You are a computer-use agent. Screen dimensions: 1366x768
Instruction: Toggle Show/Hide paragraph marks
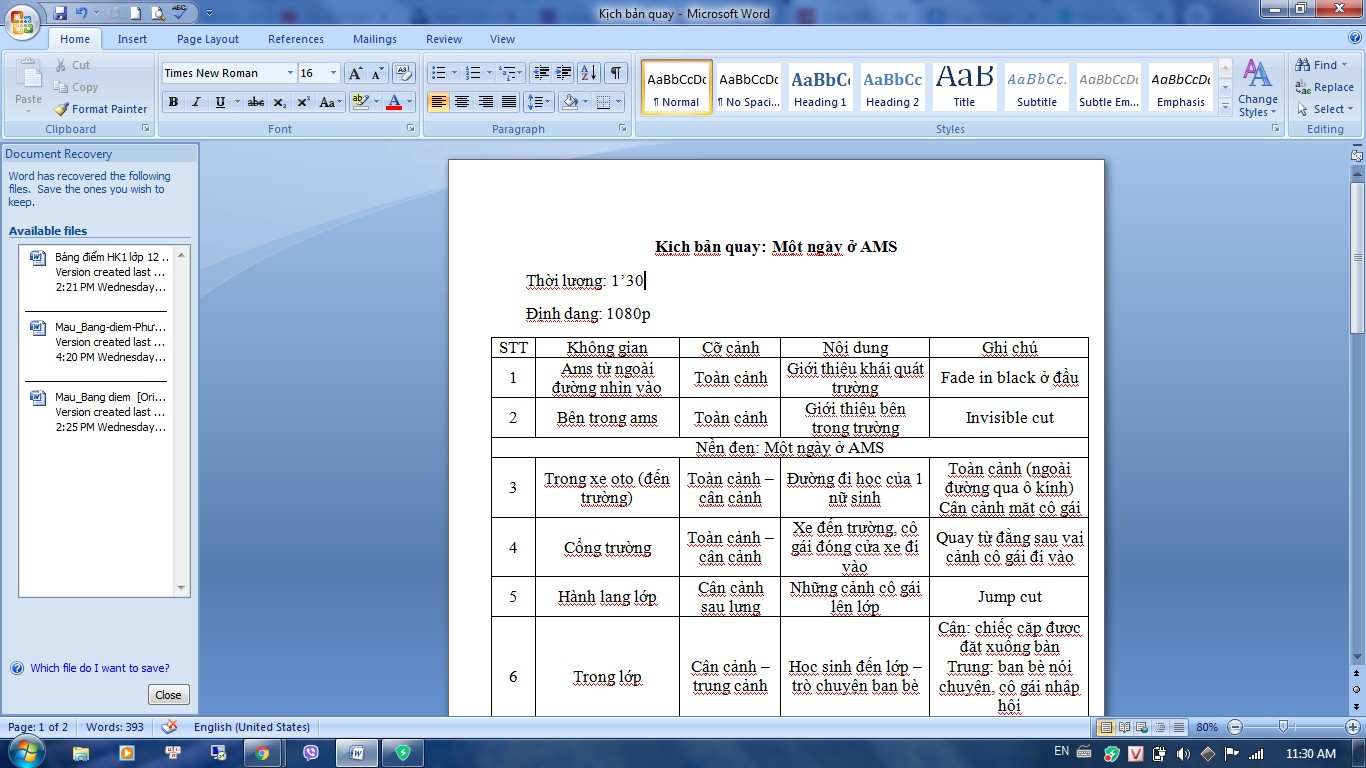point(616,73)
